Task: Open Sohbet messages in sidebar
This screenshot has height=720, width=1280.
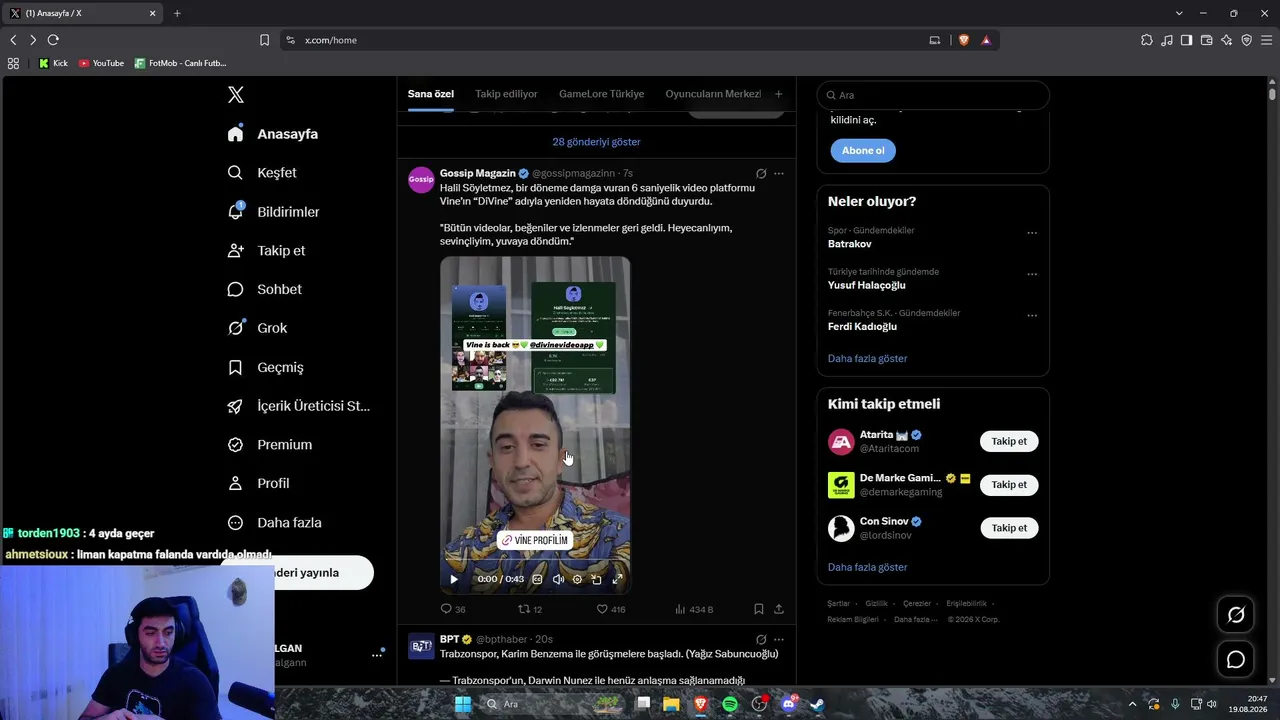Action: click(264, 289)
